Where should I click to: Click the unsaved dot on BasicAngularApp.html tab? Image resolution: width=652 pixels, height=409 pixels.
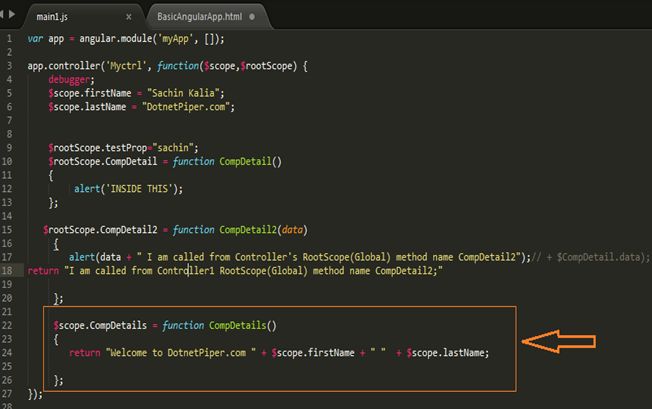pyautogui.click(x=252, y=17)
